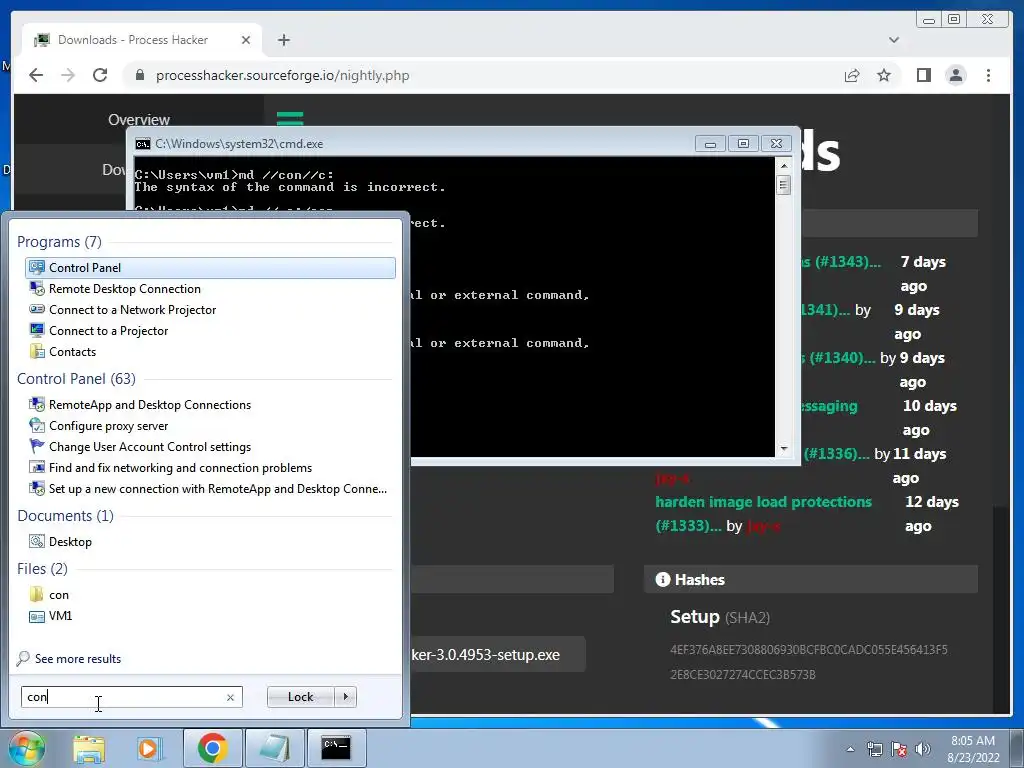Open Windows Explorer from taskbar
This screenshot has height=768, width=1024.
(89, 748)
